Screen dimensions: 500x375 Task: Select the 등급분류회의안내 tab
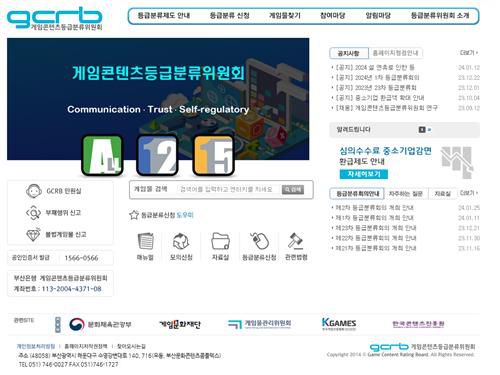tap(357, 193)
